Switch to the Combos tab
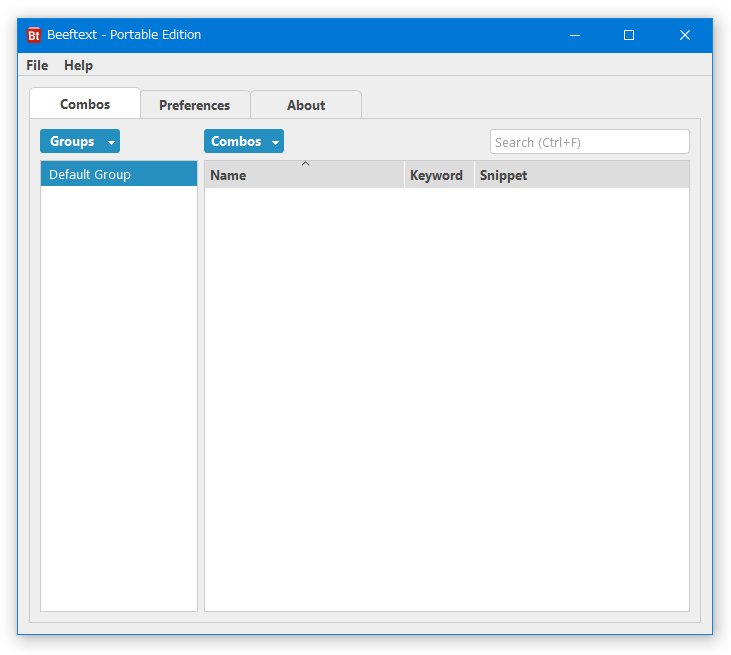731x655 pixels. 85,104
